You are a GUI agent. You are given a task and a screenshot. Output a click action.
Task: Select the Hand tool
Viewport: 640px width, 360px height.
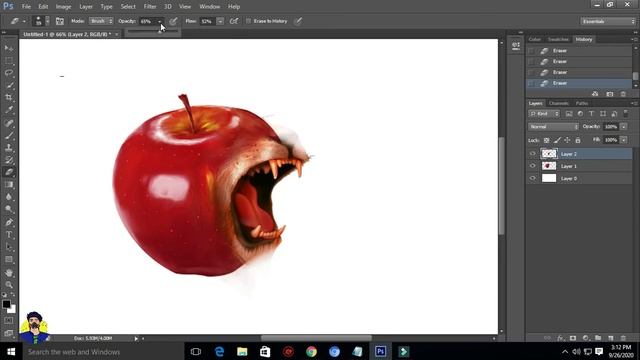point(9,273)
